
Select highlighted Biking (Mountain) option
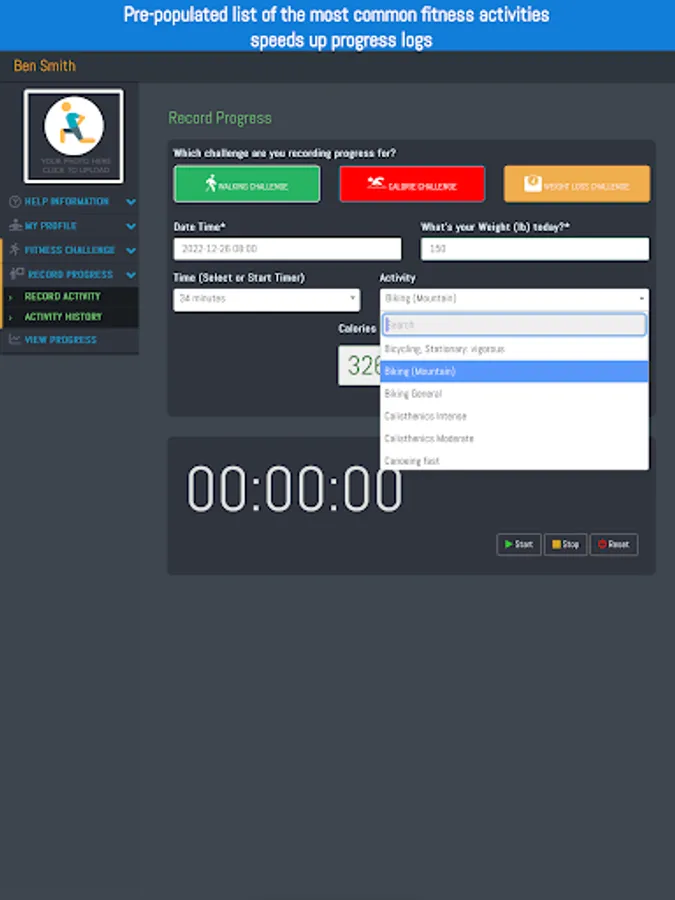click(514, 371)
